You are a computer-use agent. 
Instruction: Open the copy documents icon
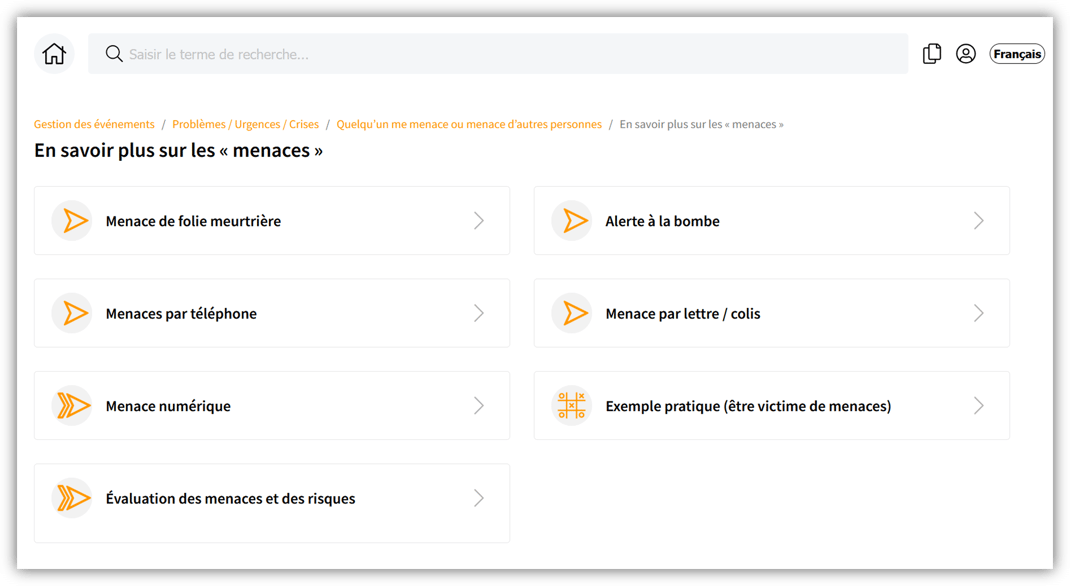931,54
